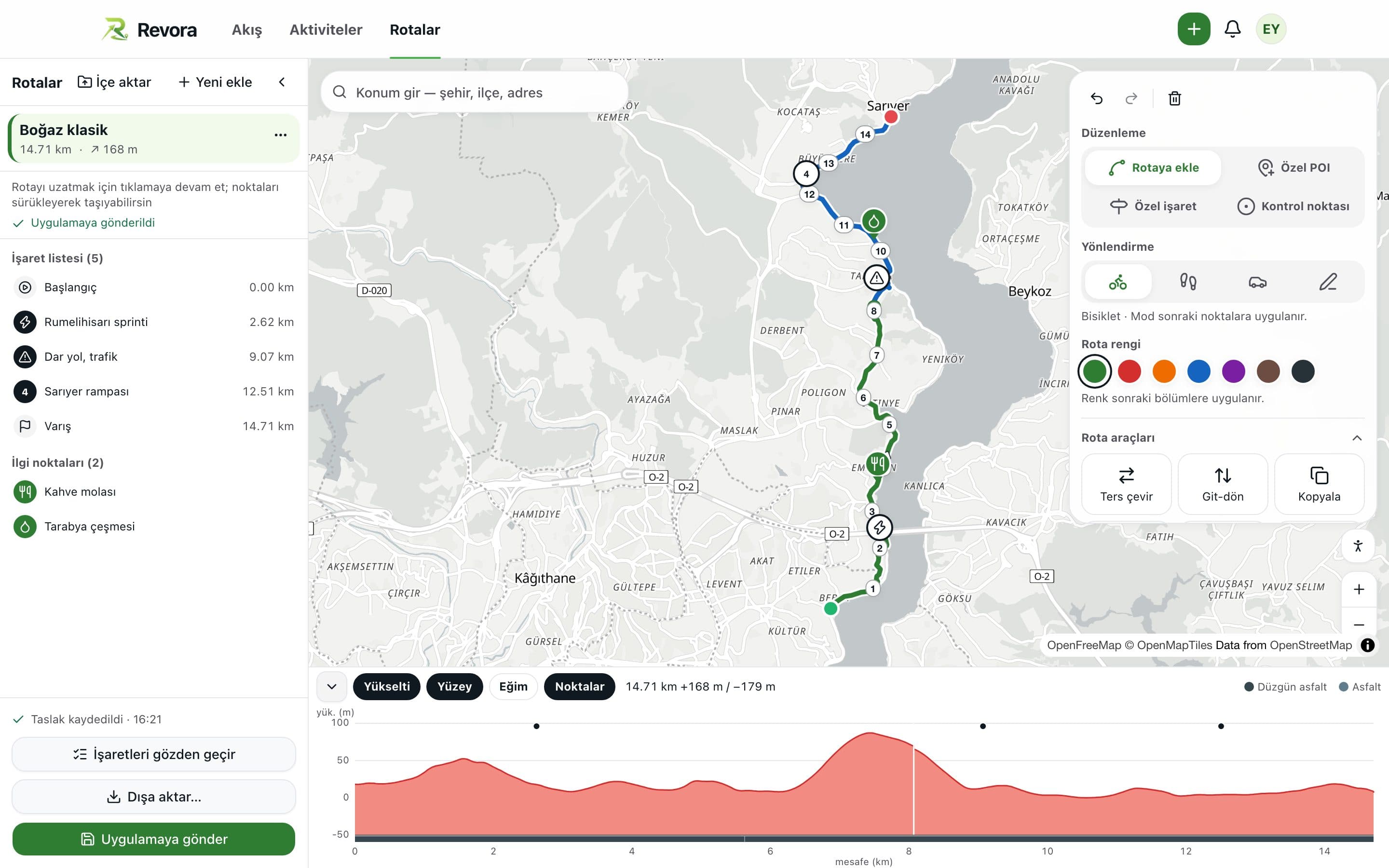This screenshot has height=868, width=1389.
Task: Click the redo arrow icon
Action: coord(1130,99)
